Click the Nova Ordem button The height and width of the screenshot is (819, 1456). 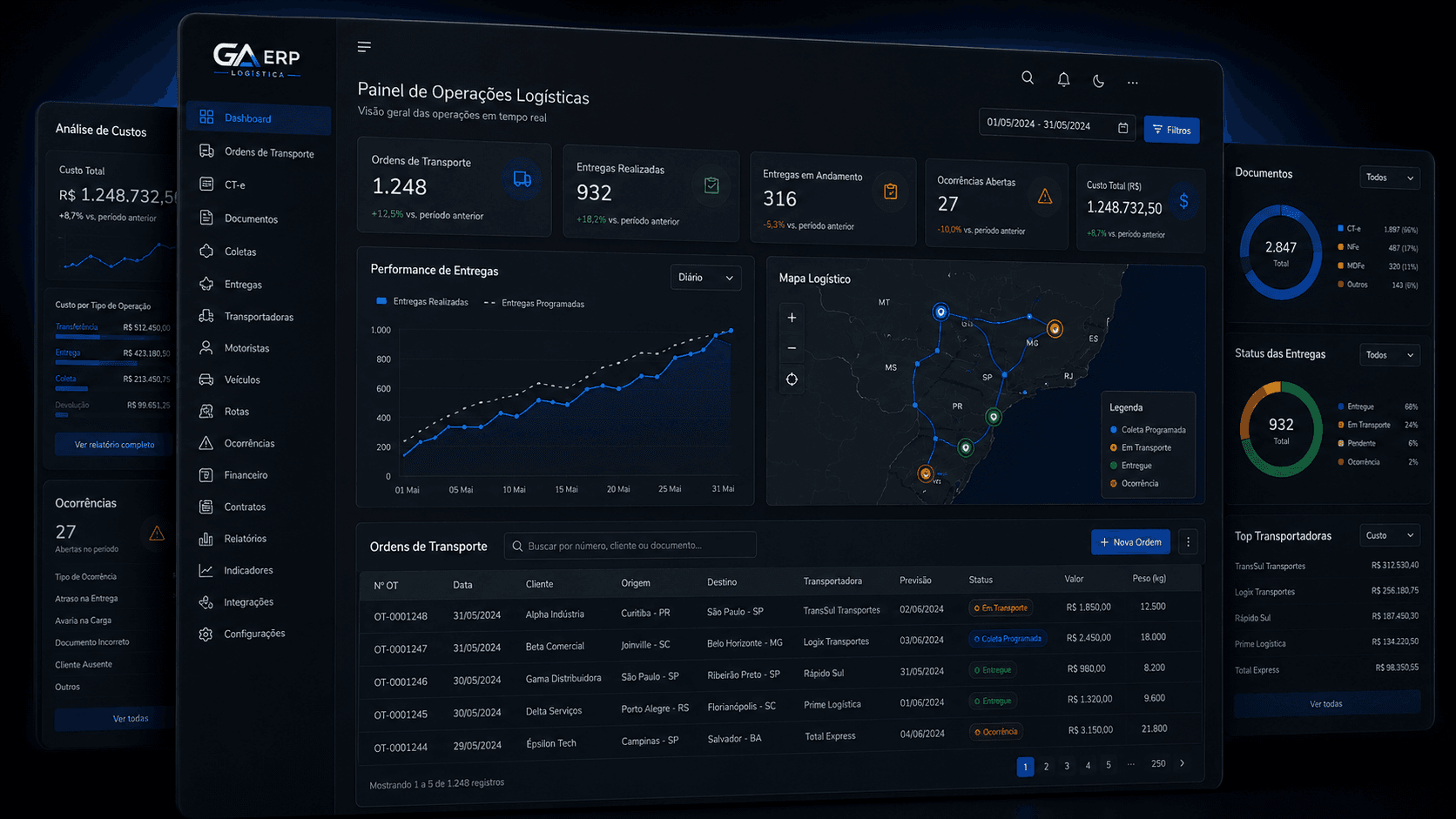(x=1130, y=542)
